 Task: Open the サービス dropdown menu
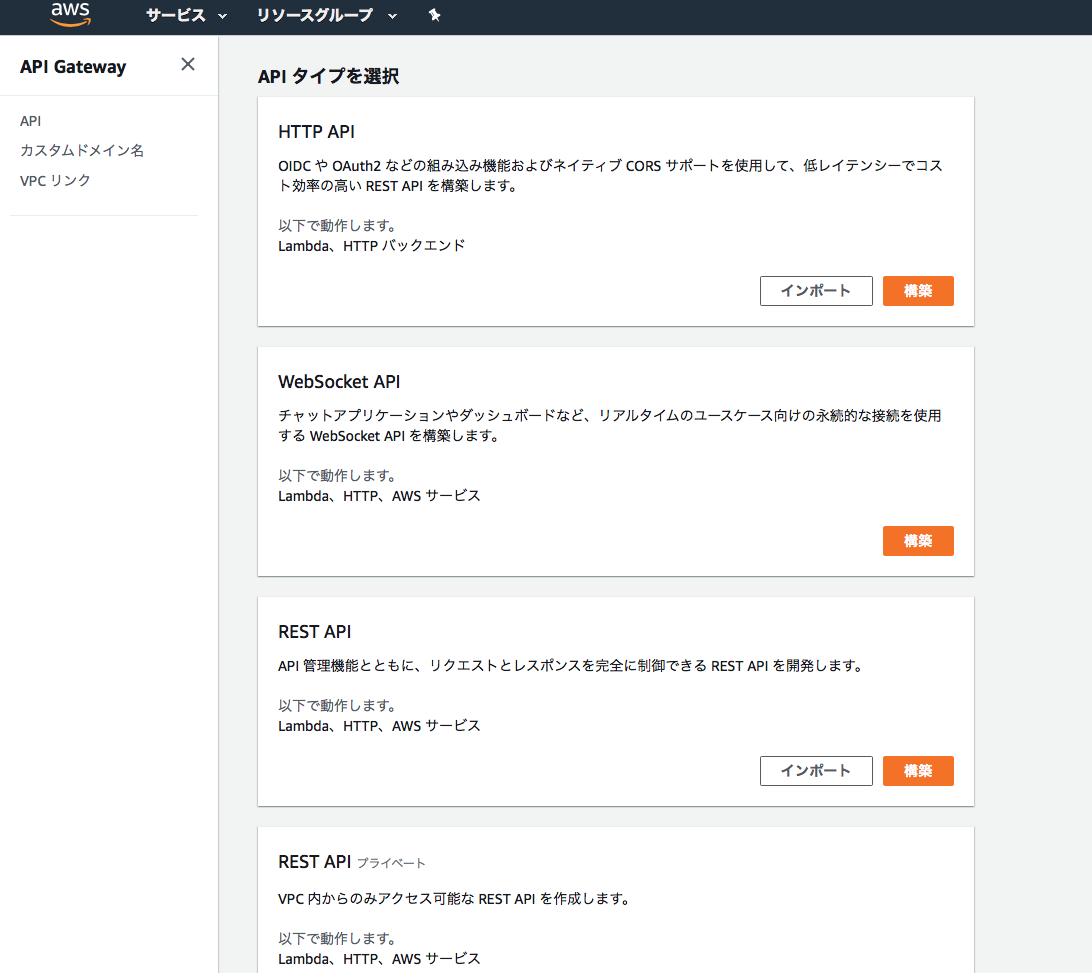tap(186, 15)
